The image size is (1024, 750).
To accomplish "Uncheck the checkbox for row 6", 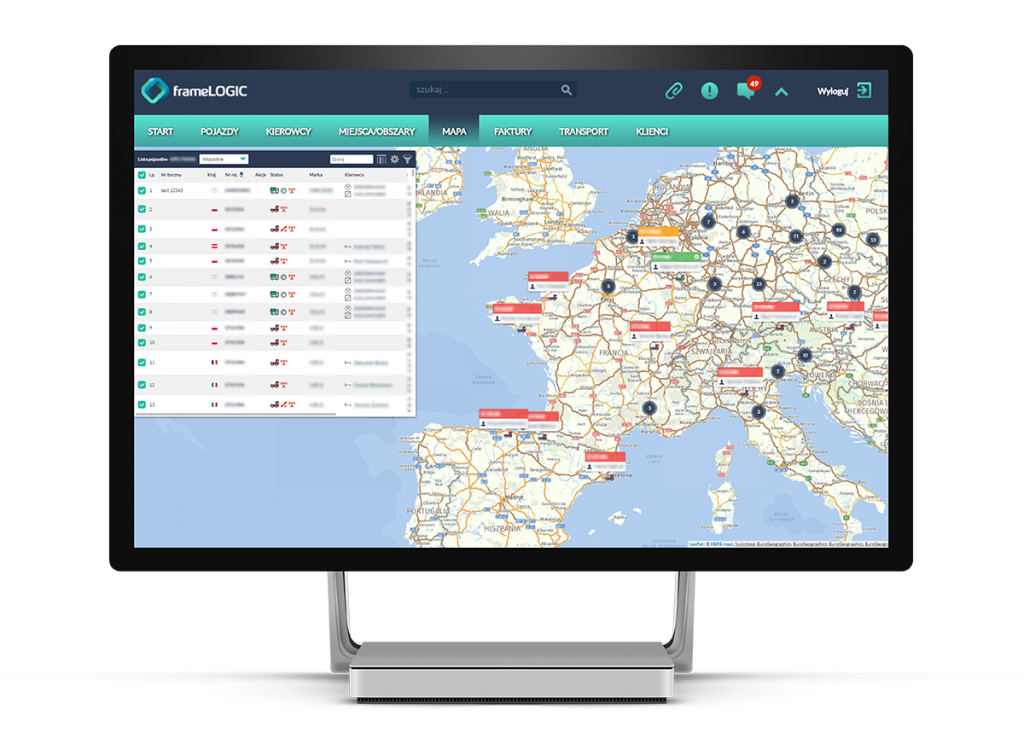I will click(x=142, y=277).
